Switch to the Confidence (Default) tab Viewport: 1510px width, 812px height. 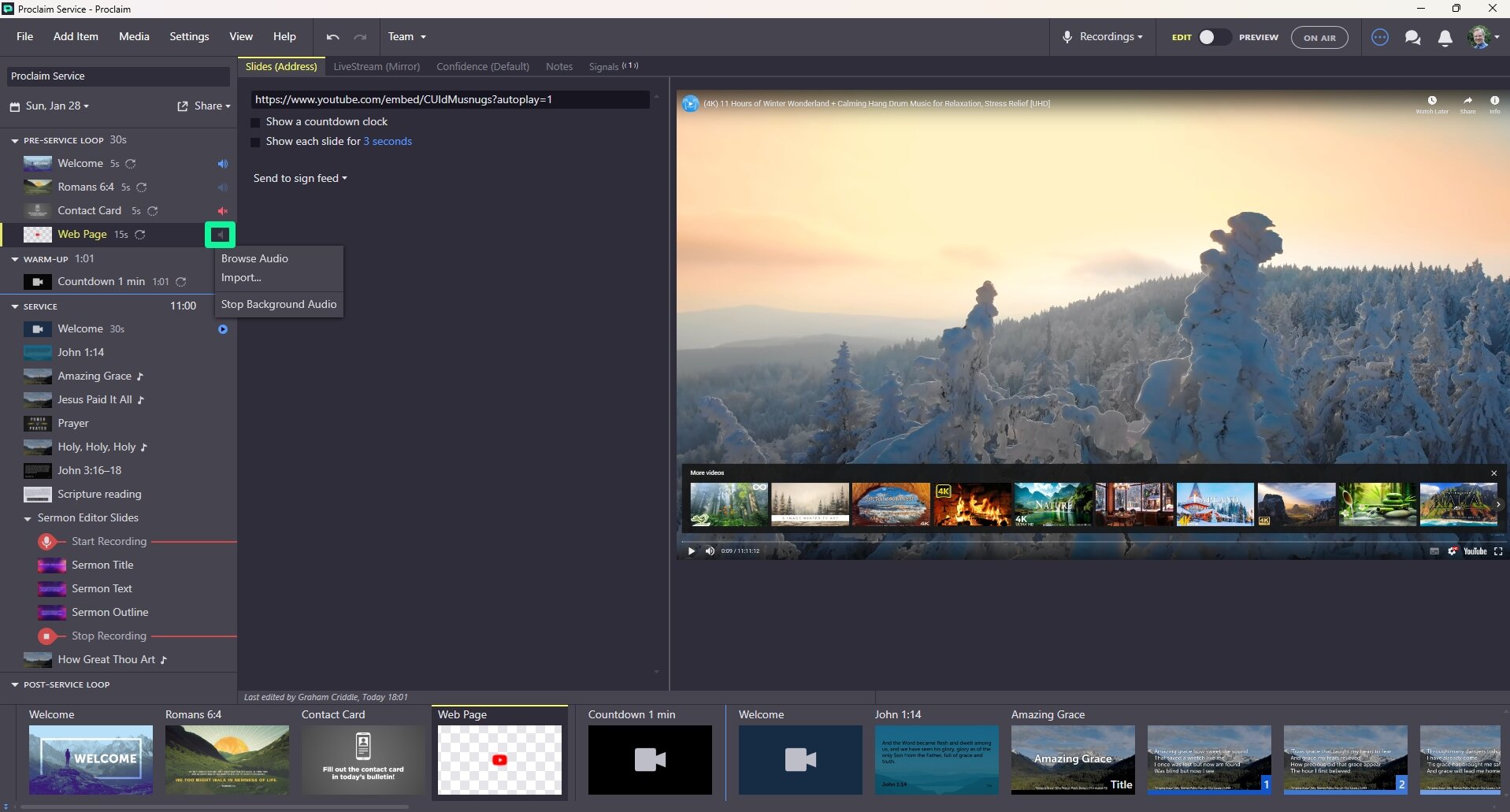[483, 67]
